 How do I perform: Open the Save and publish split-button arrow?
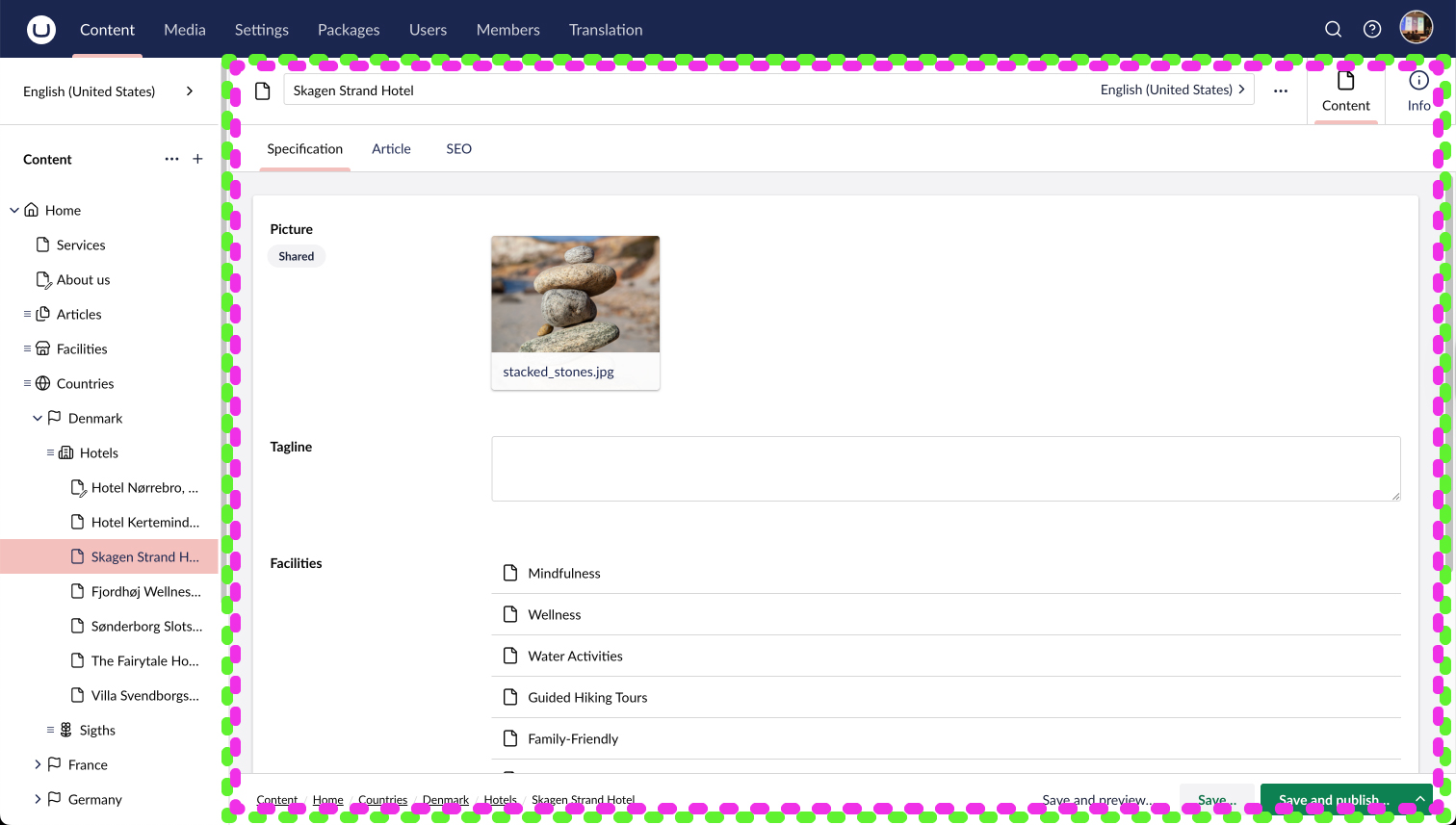1420,799
